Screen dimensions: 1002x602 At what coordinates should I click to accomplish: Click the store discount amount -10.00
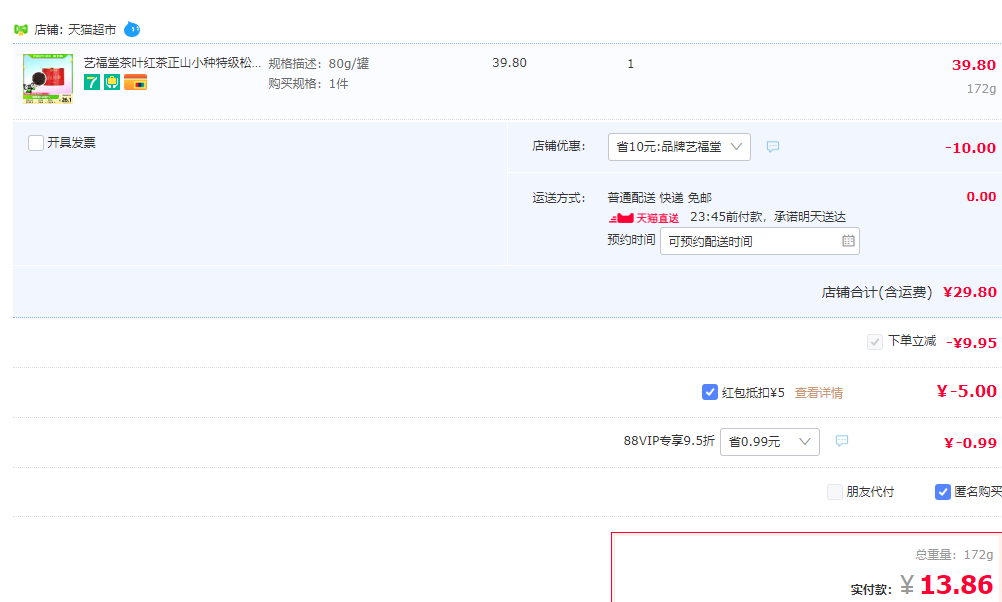click(x=970, y=148)
